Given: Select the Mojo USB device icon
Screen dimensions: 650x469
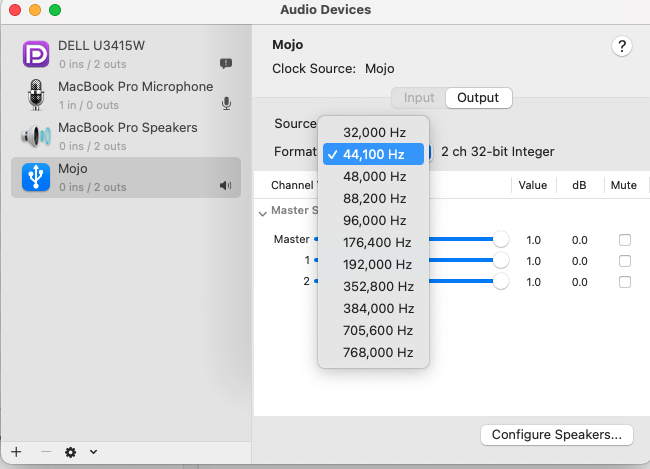Looking at the screenshot, I should pyautogui.click(x=36, y=177).
